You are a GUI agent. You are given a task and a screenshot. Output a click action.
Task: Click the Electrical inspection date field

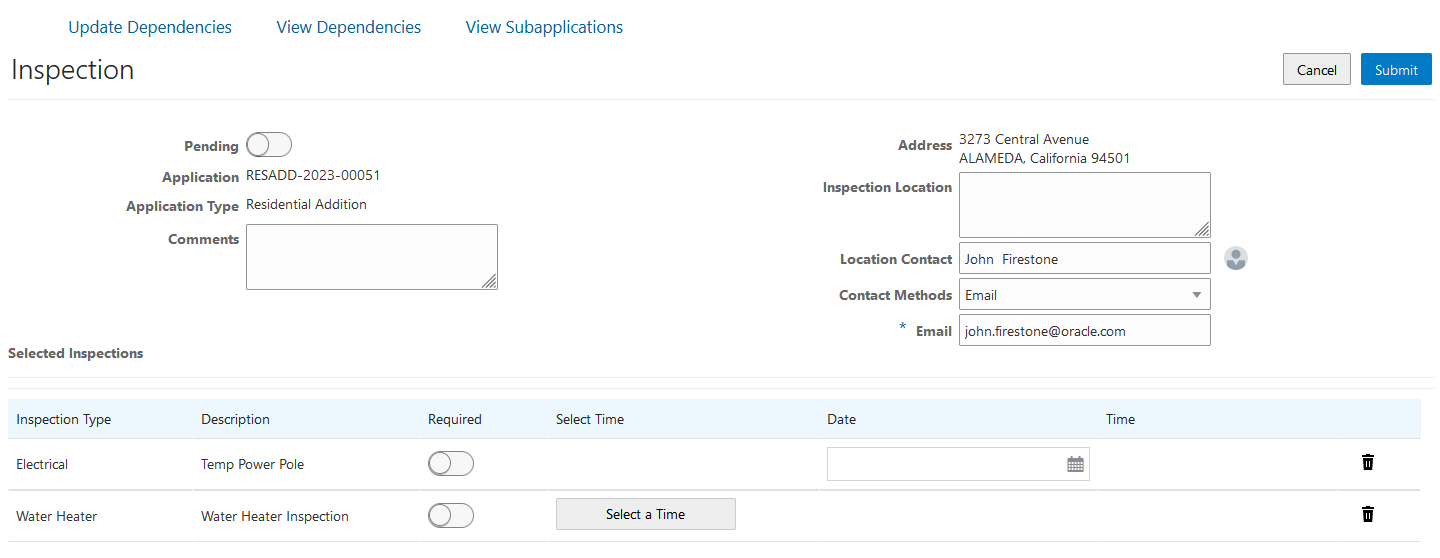(945, 464)
